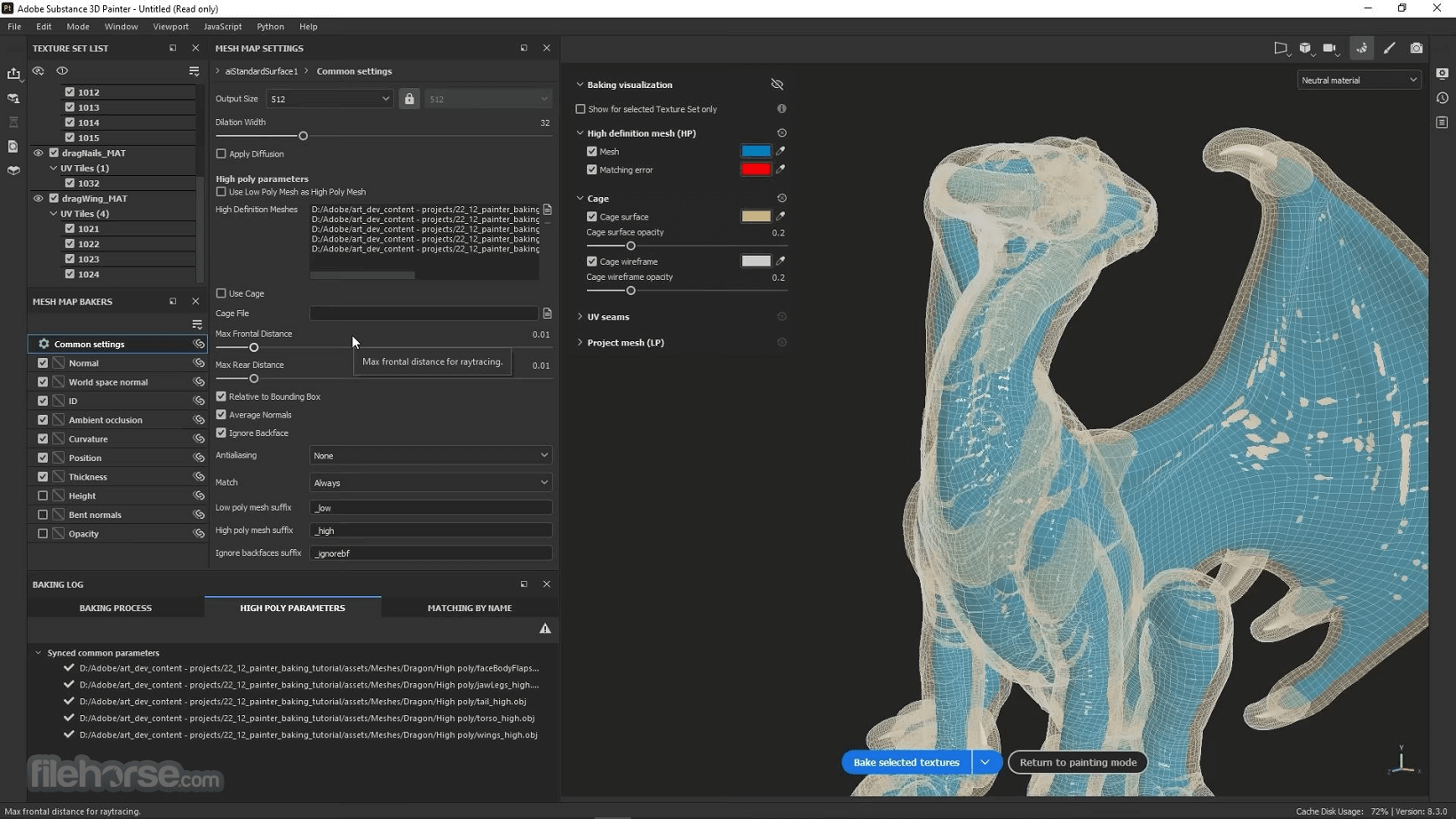Open the display settings monitor icon

(1442, 74)
